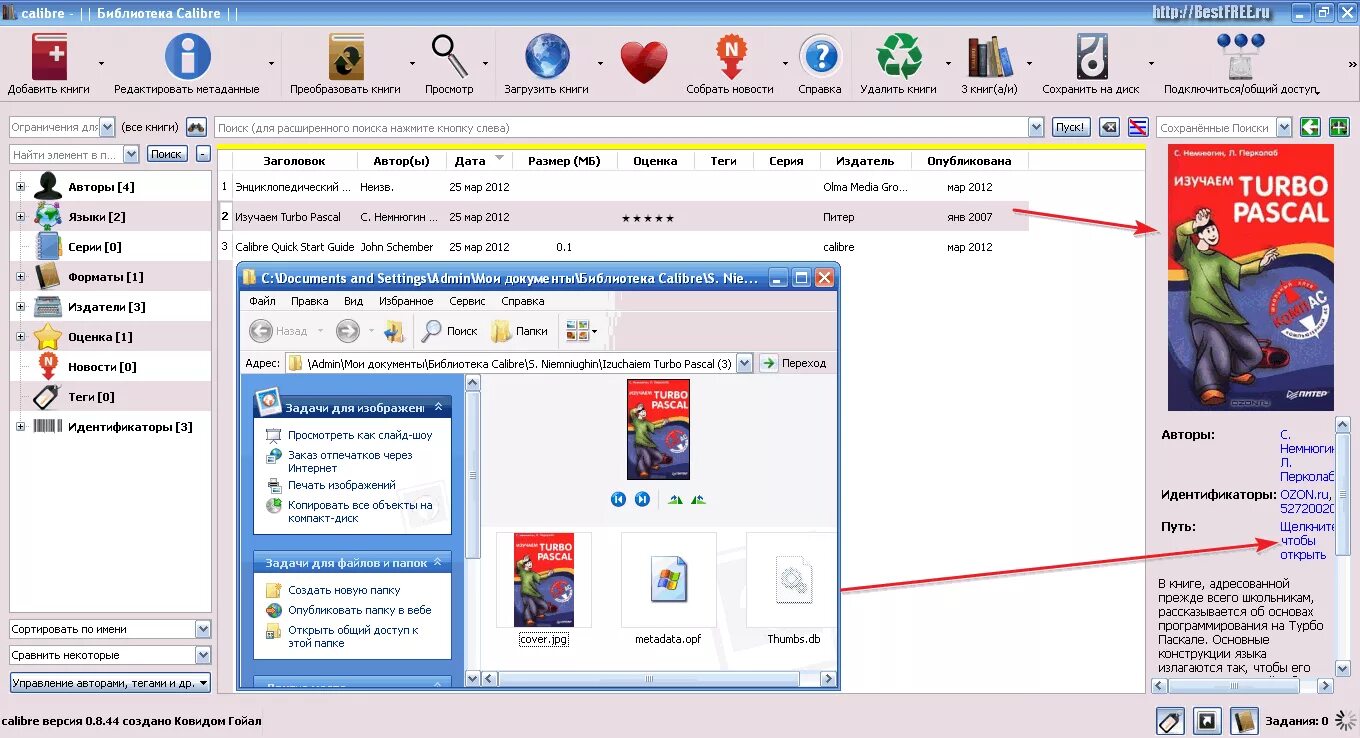
Task: Click Connect/share (Подключиться/общий доступ) icon
Action: [x=1241, y=57]
